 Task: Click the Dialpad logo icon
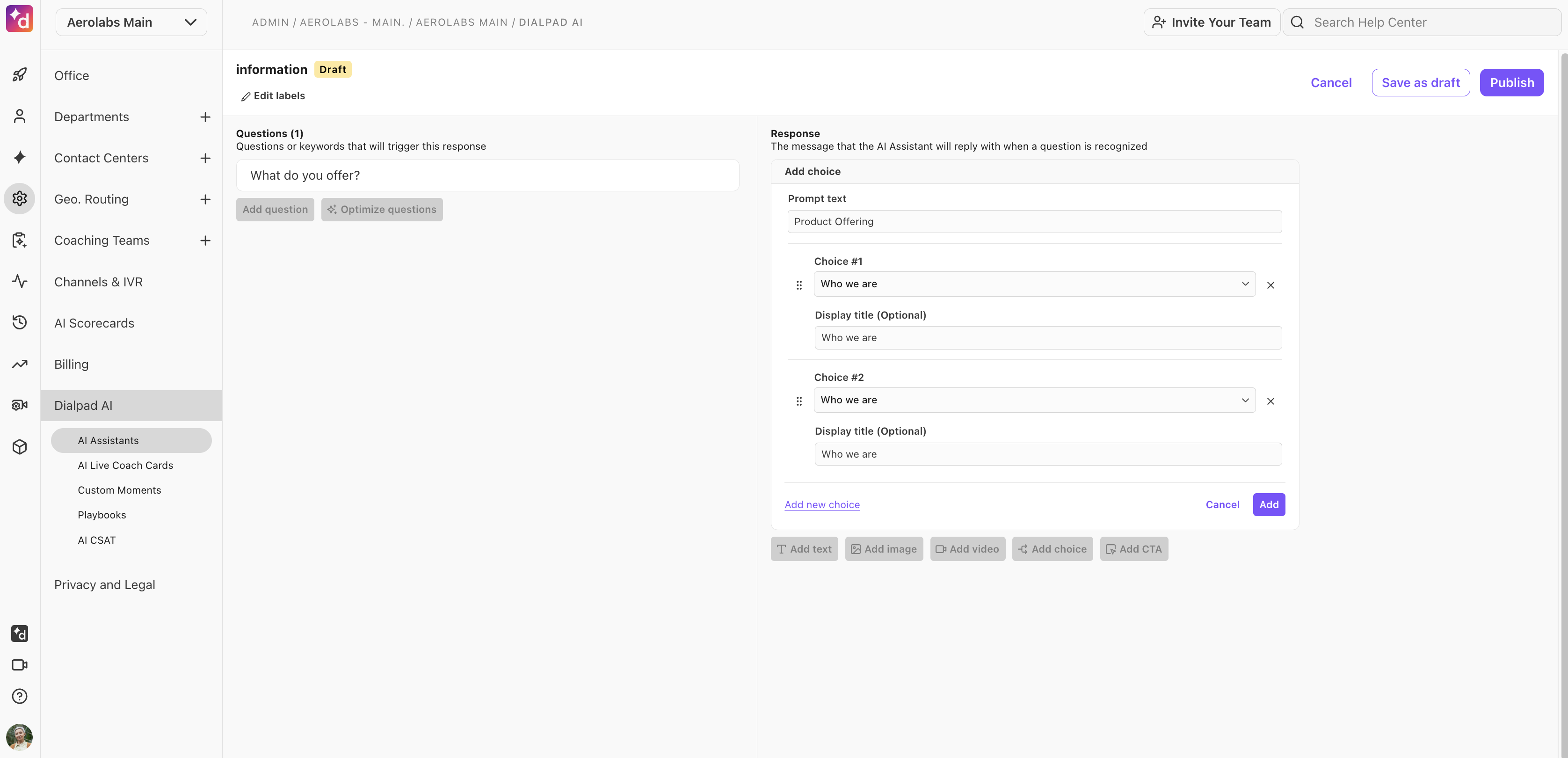20,18
